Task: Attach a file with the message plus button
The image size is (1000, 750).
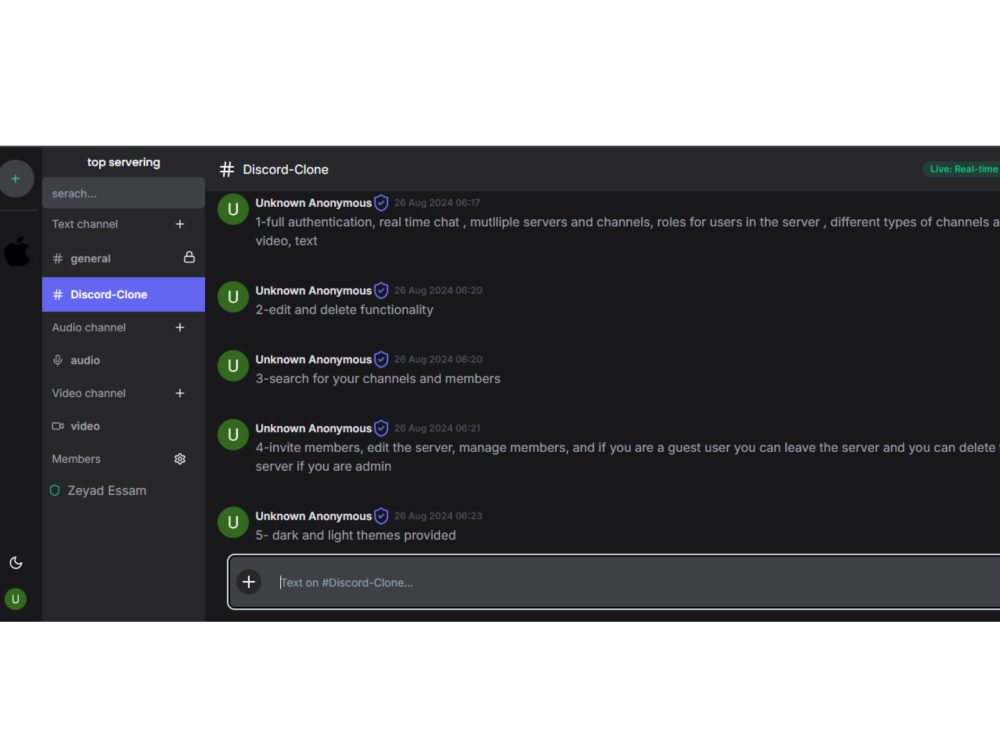Action: pos(249,582)
